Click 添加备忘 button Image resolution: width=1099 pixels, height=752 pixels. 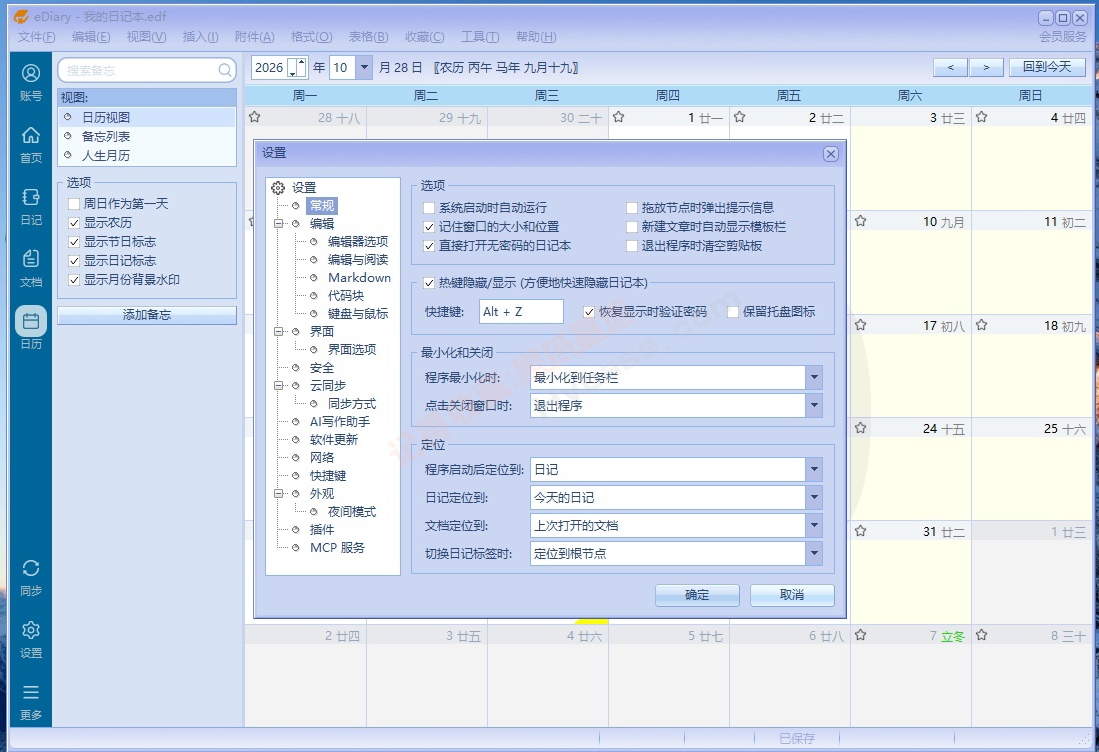pos(147,315)
